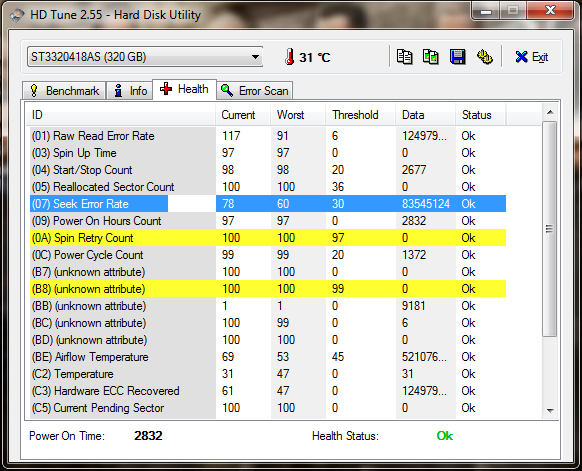Select the Start/Stop Count row

pos(268,170)
